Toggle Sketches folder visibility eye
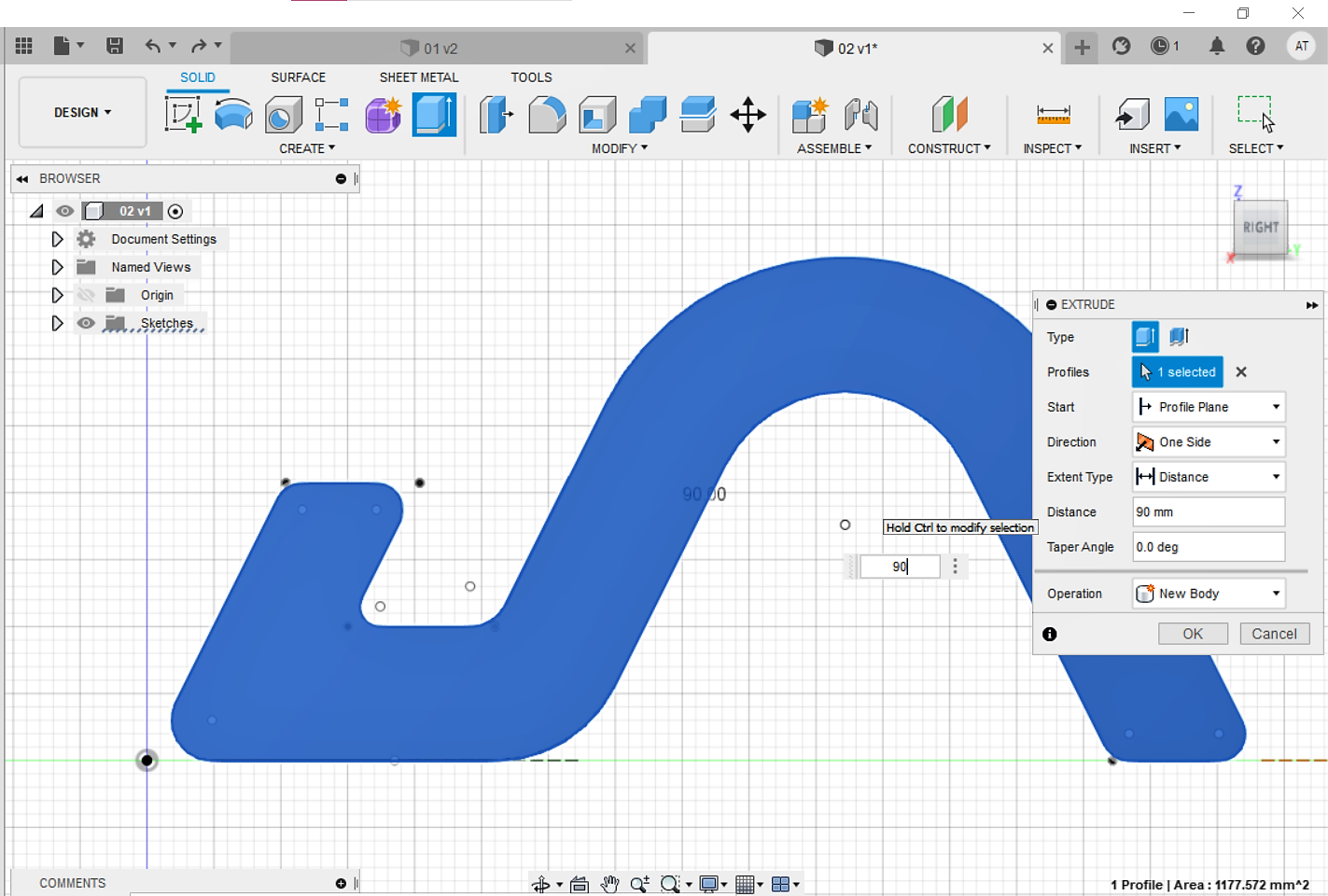Screen dimensions: 1328x896 (86, 323)
